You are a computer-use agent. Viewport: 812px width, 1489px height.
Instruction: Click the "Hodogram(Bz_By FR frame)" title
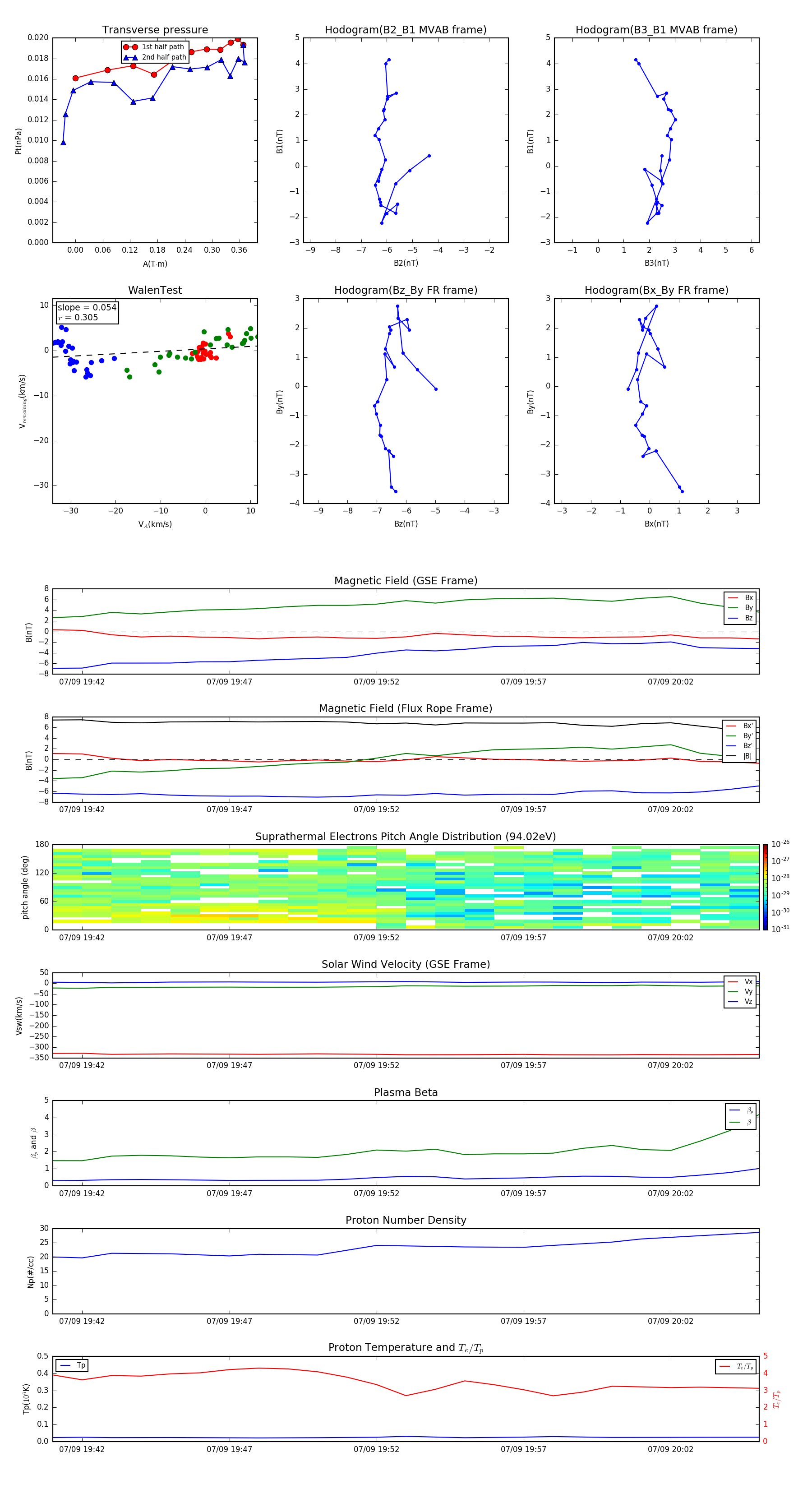pyautogui.click(x=406, y=290)
